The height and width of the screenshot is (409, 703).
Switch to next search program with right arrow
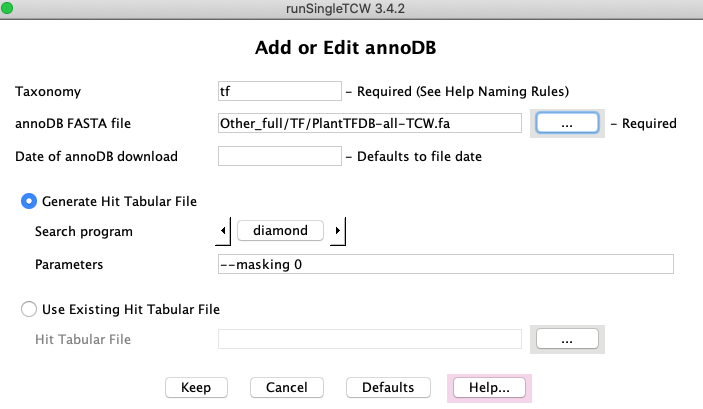338,231
